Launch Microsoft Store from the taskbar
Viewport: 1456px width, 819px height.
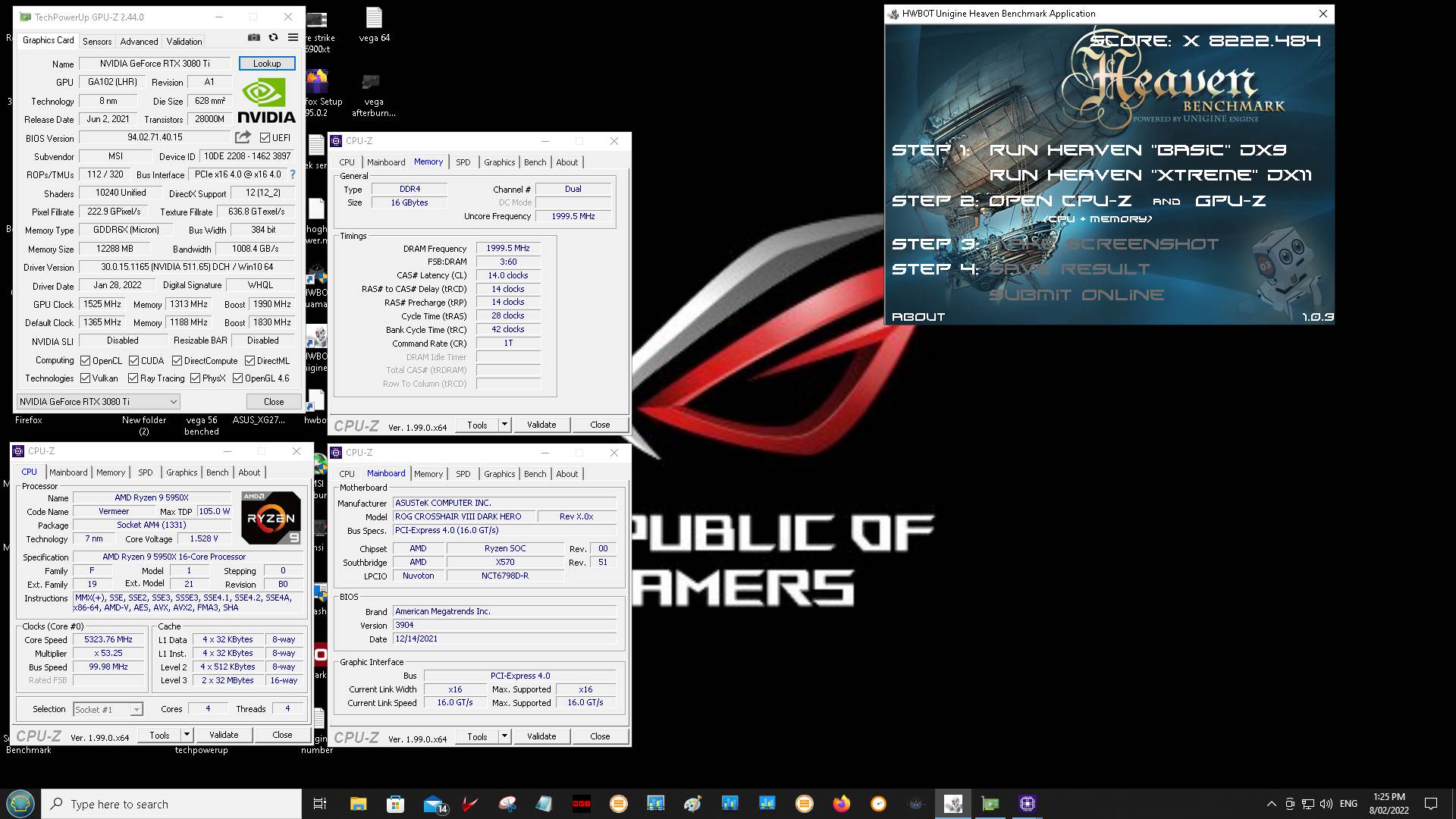(395, 804)
